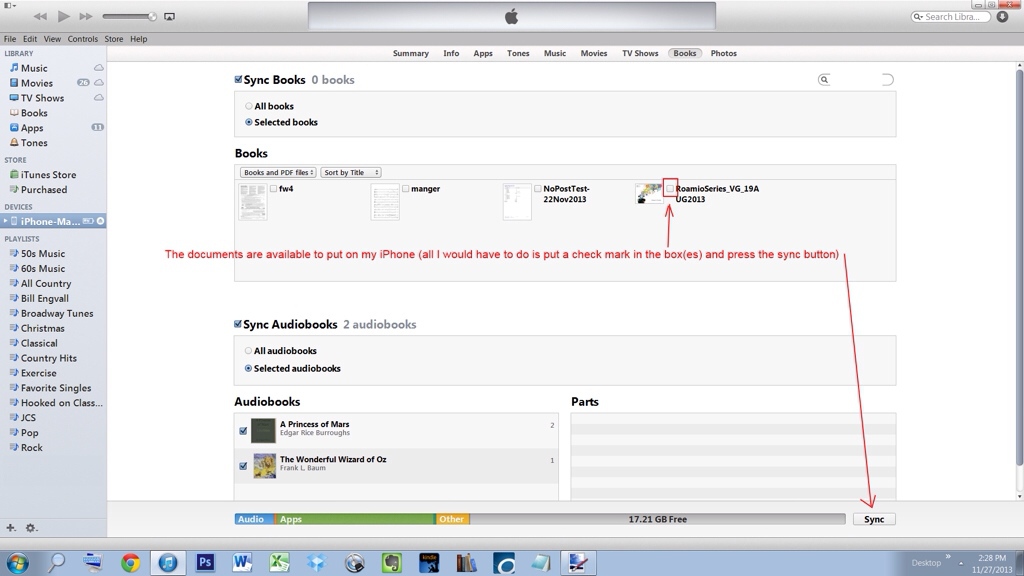Viewport: 1024px width, 576px height.
Task: Click the rewind playback button
Action: click(x=40, y=16)
